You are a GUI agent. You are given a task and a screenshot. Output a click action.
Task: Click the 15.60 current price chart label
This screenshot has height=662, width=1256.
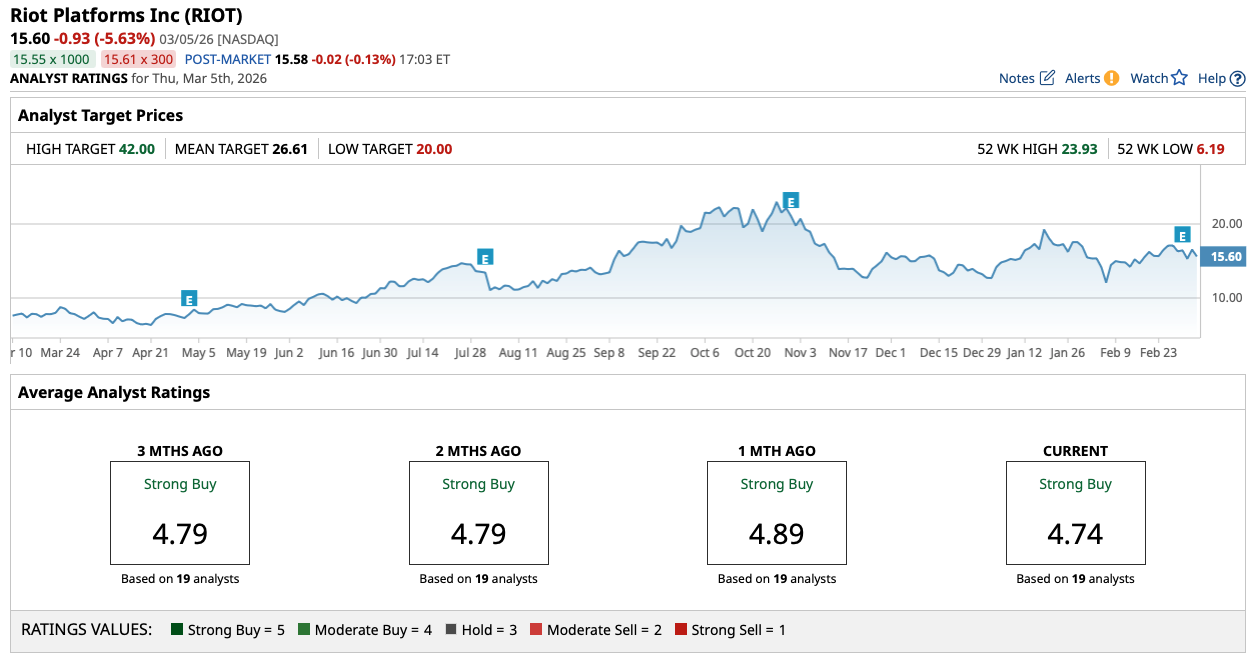coord(1225,257)
